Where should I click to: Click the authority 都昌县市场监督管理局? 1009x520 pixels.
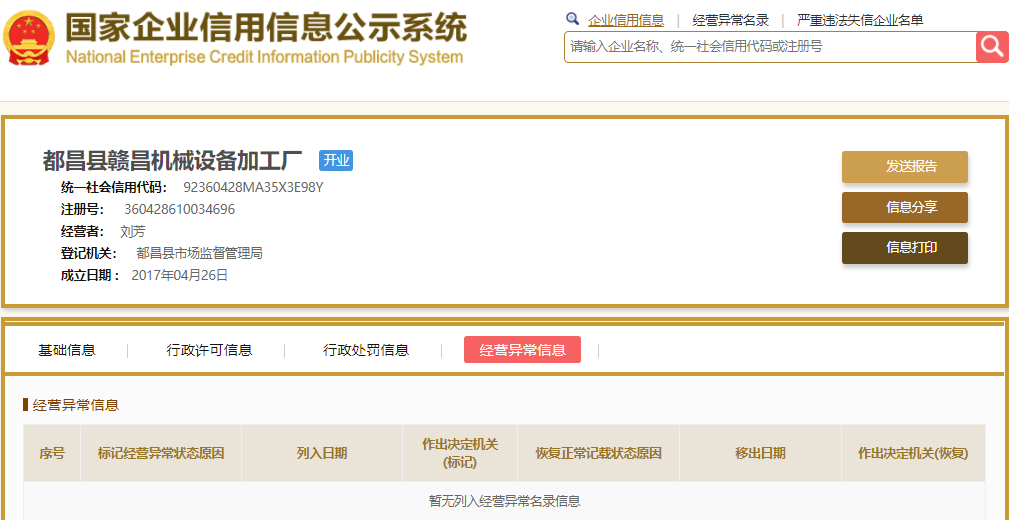[199, 254]
